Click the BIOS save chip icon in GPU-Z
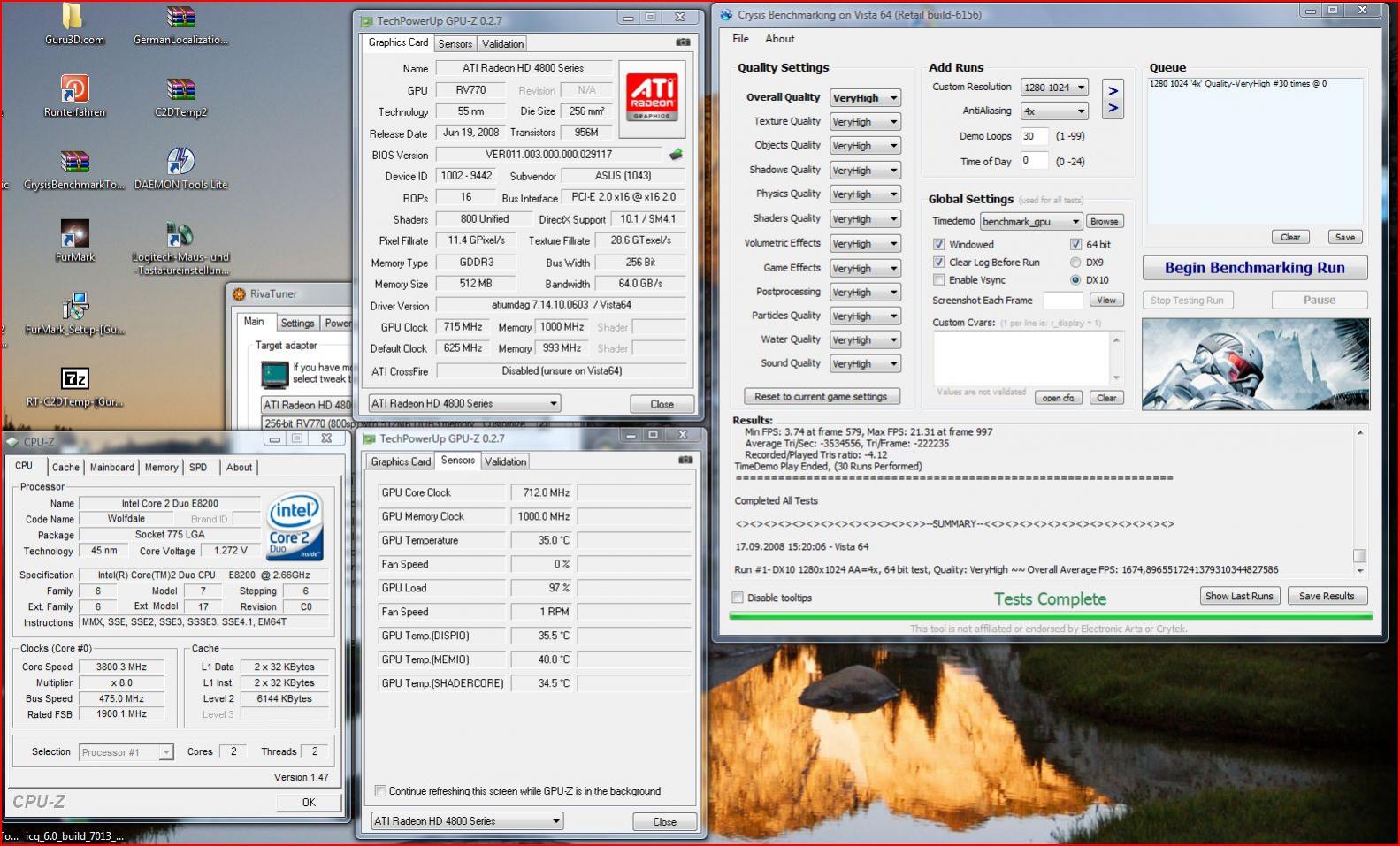Screen dimensions: 1400x846 (677, 155)
